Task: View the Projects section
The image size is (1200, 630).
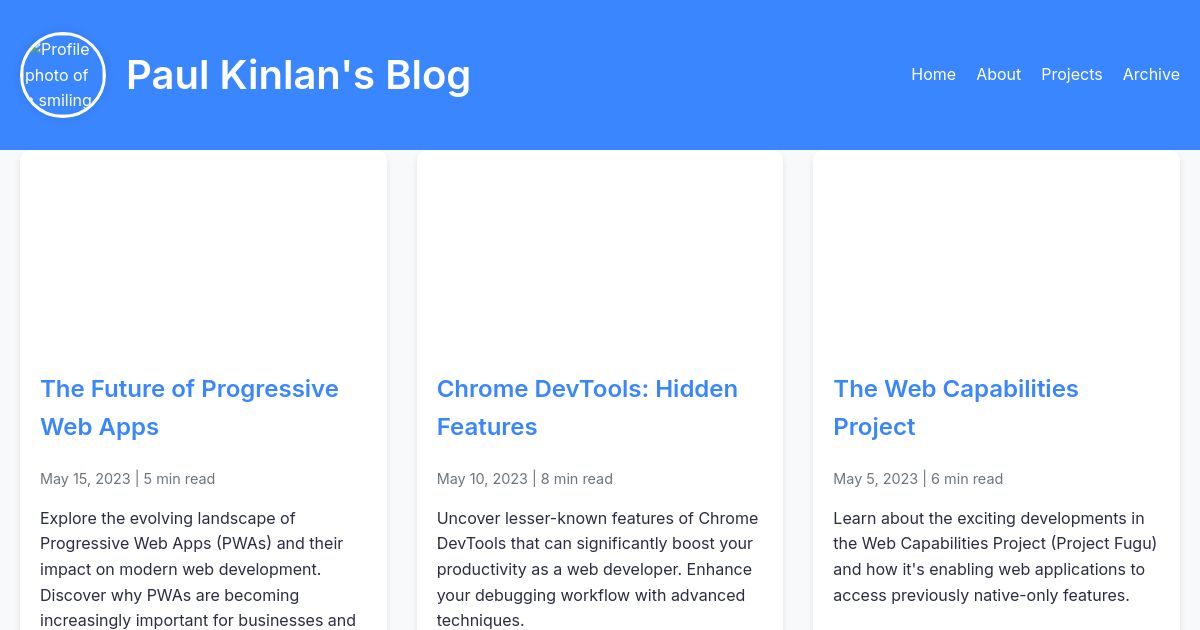Action: (1071, 74)
